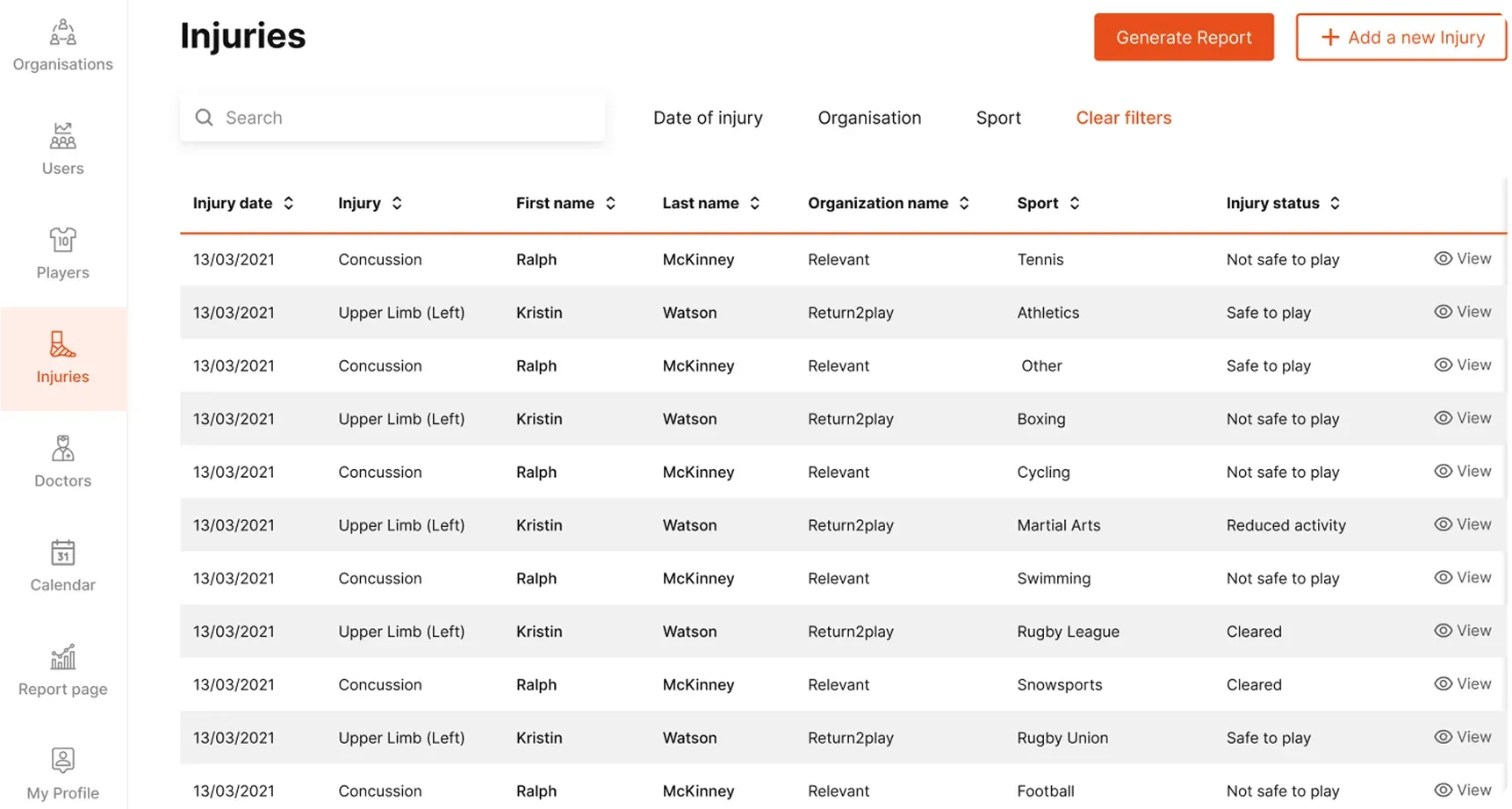Expand the Sport filter dropdown
The image size is (1512, 809).
click(998, 118)
